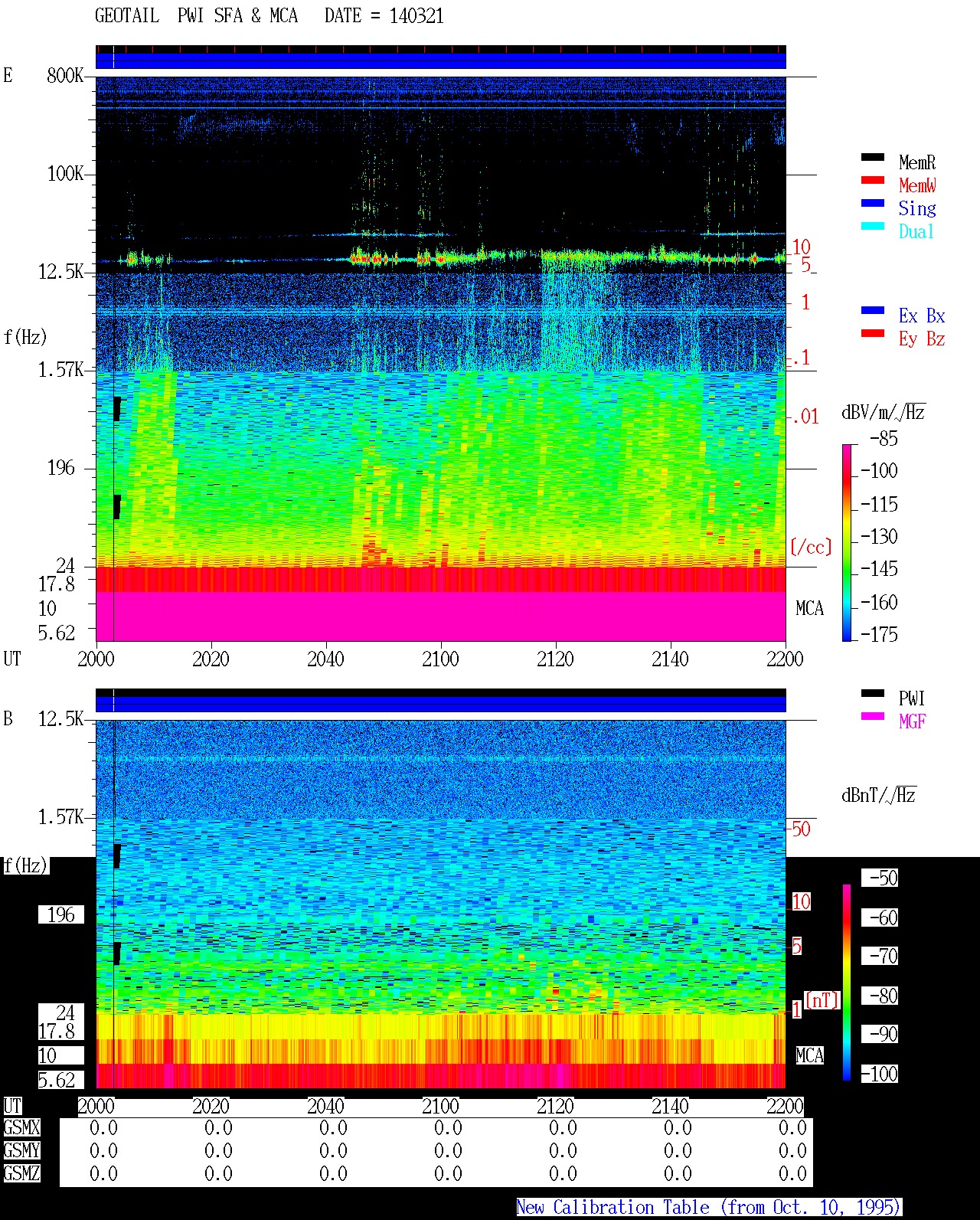Click the MCA label beside the B panel
The image size is (980, 1220).
click(x=809, y=1055)
